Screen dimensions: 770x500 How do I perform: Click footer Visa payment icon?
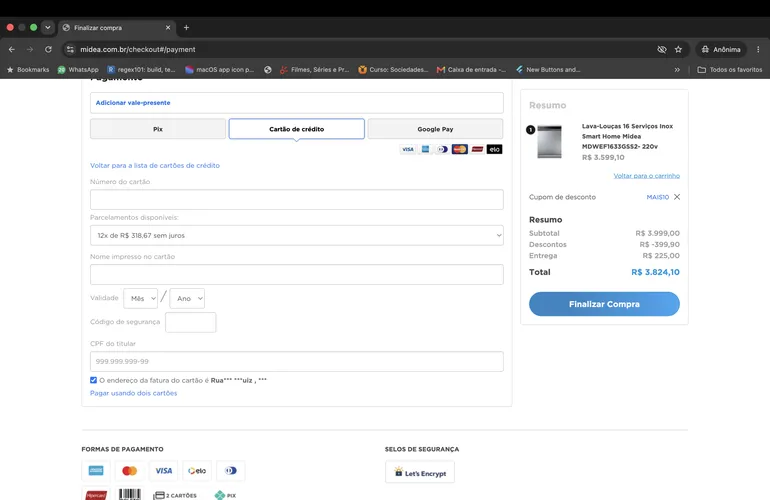coord(164,471)
